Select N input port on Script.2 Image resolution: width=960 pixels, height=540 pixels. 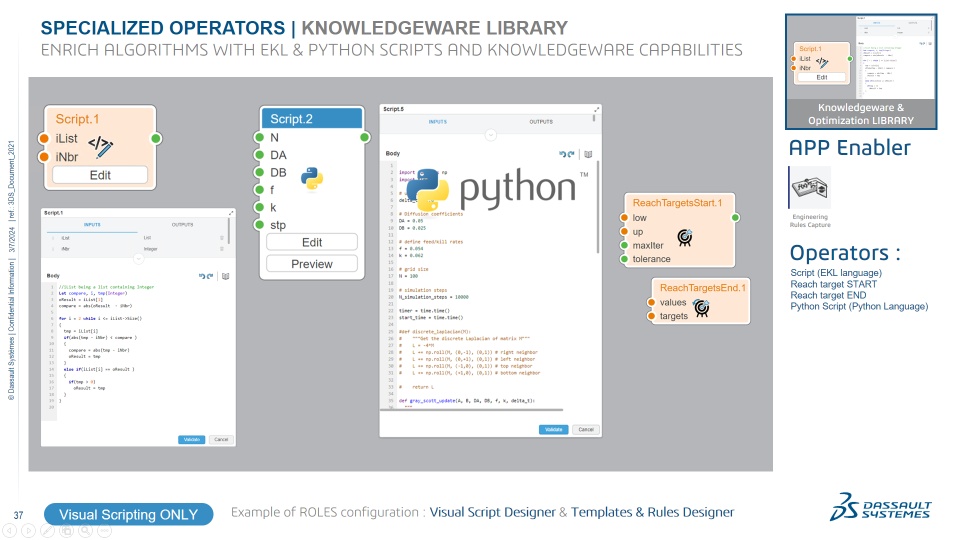[x=259, y=137]
